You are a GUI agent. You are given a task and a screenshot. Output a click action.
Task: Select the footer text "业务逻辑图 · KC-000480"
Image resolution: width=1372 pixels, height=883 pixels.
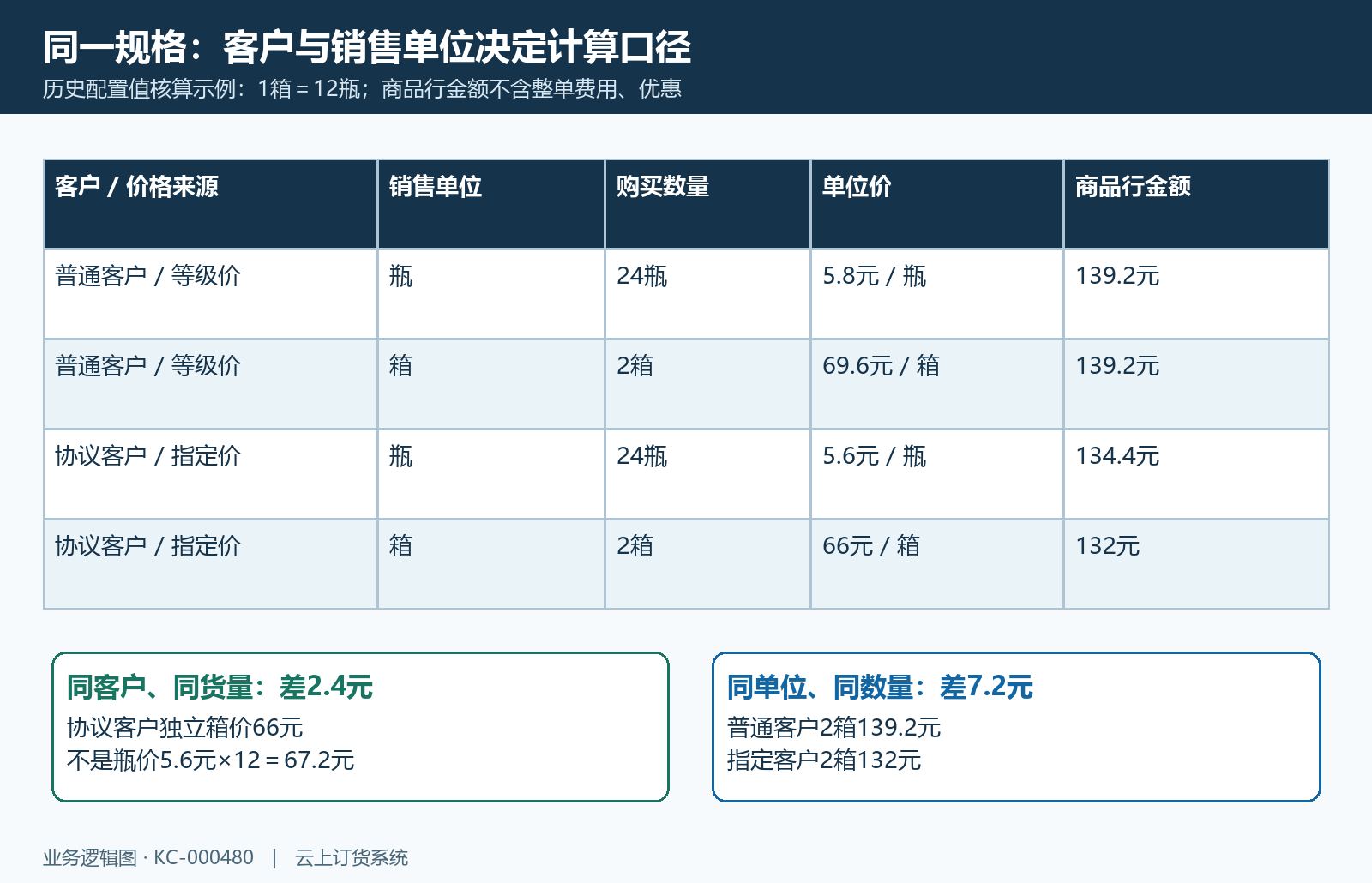tap(148, 858)
